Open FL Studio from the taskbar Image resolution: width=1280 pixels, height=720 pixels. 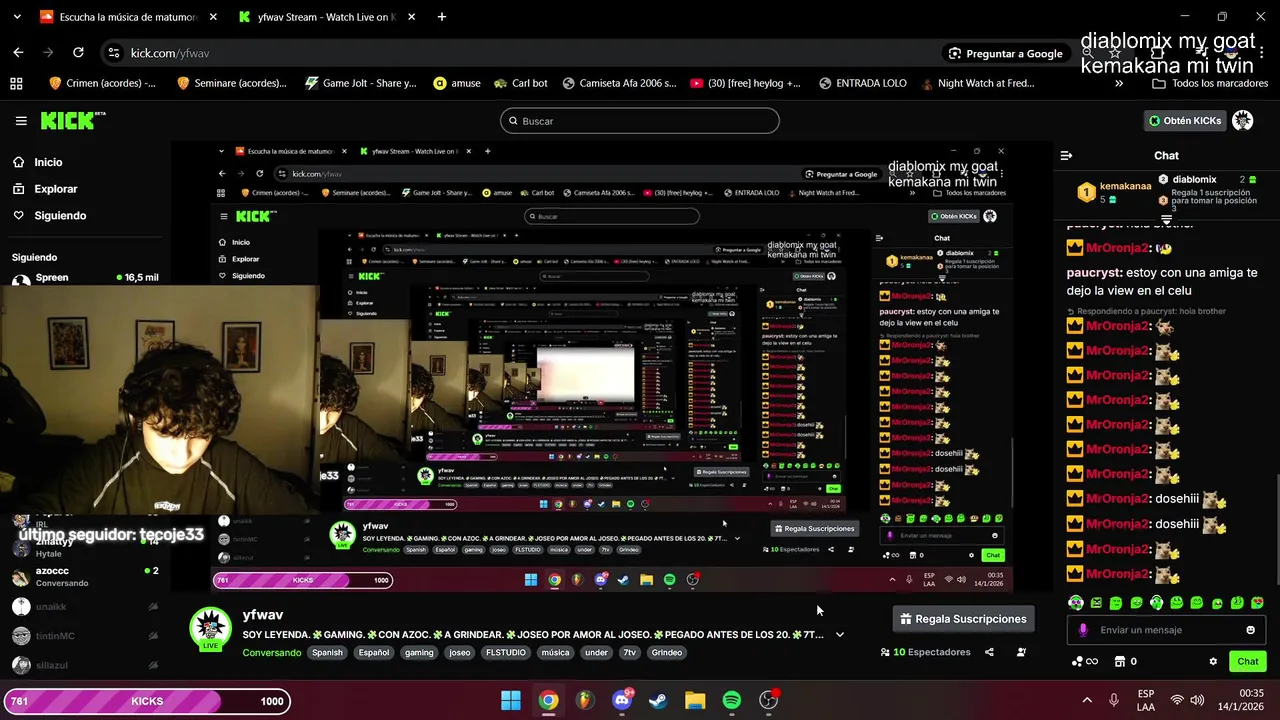(x=585, y=701)
